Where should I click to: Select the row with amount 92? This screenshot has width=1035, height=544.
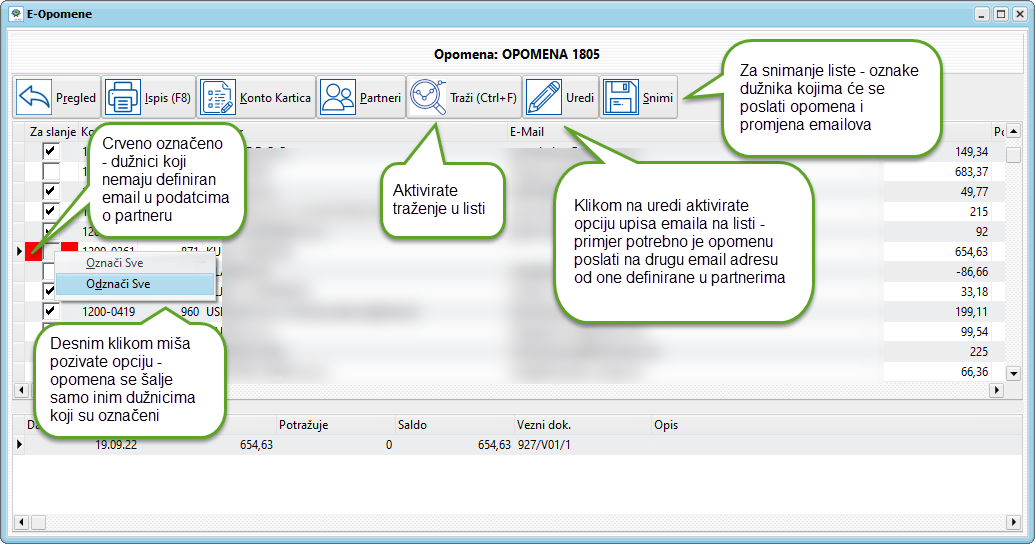(x=508, y=231)
